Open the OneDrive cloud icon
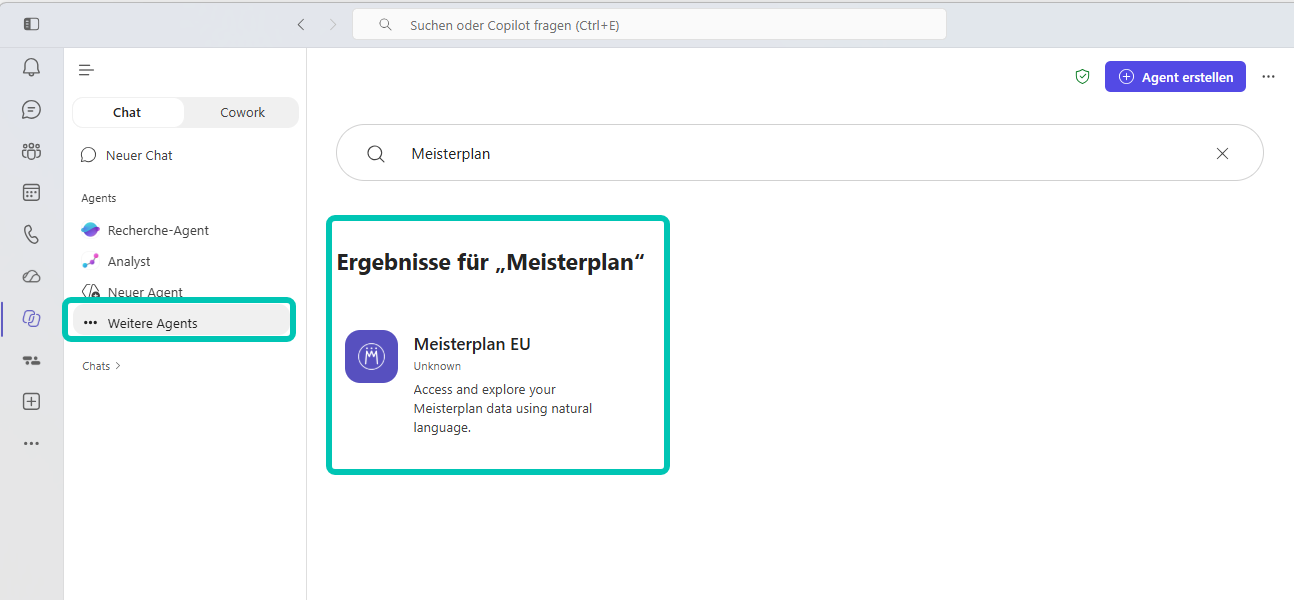Viewport: 1294px width, 600px height. coord(31,277)
